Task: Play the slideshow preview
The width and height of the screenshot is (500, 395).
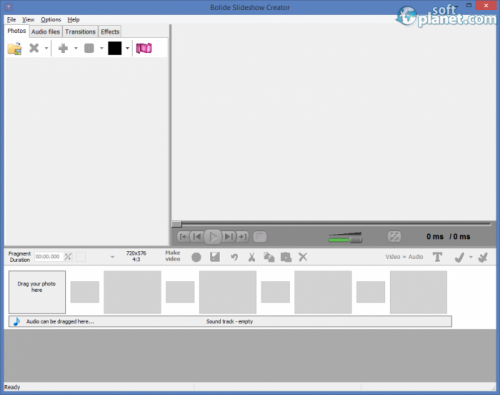Action: coord(213,237)
